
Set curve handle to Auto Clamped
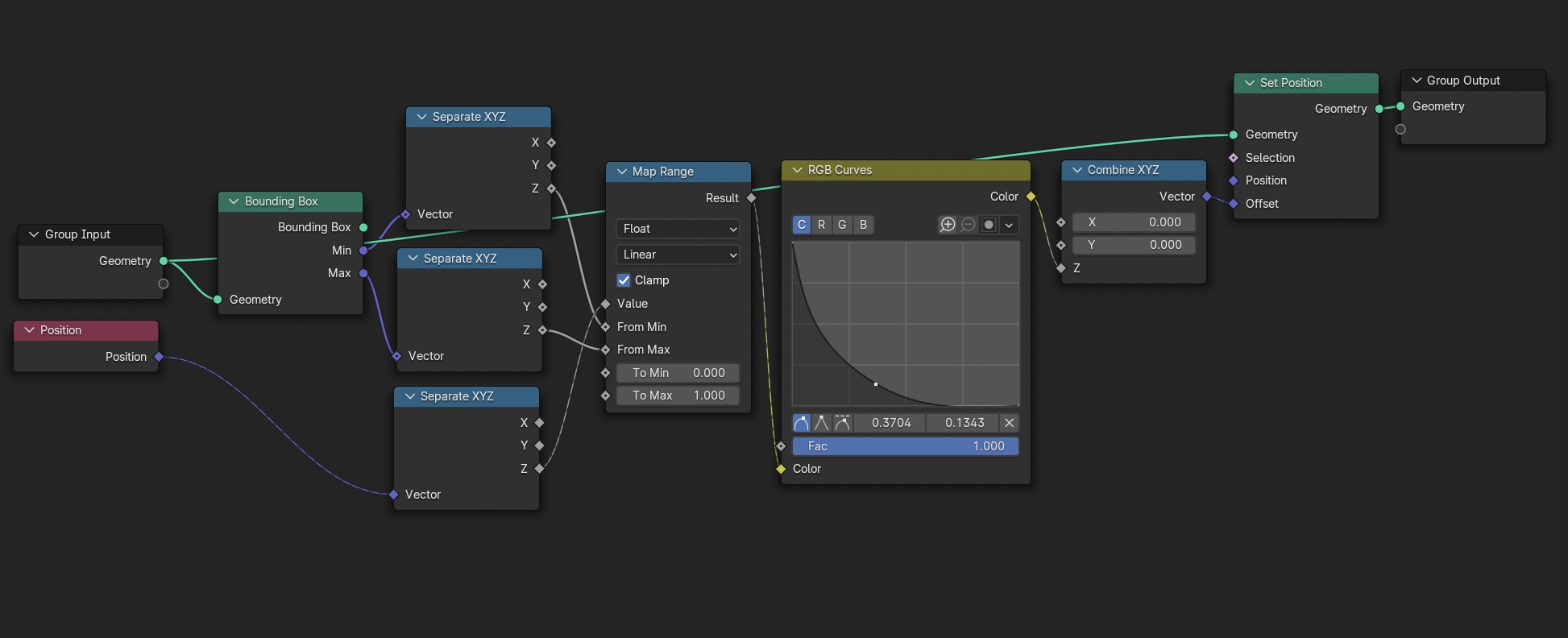(x=842, y=423)
